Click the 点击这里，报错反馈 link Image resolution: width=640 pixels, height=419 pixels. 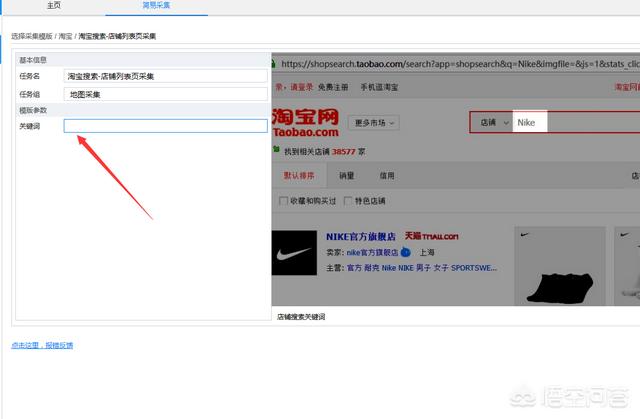point(42,345)
